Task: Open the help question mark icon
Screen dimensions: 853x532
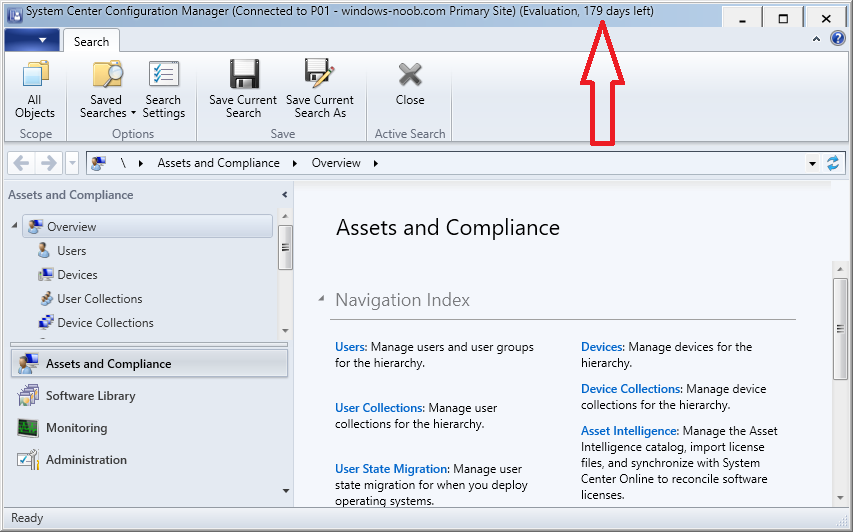Action: coord(837,39)
